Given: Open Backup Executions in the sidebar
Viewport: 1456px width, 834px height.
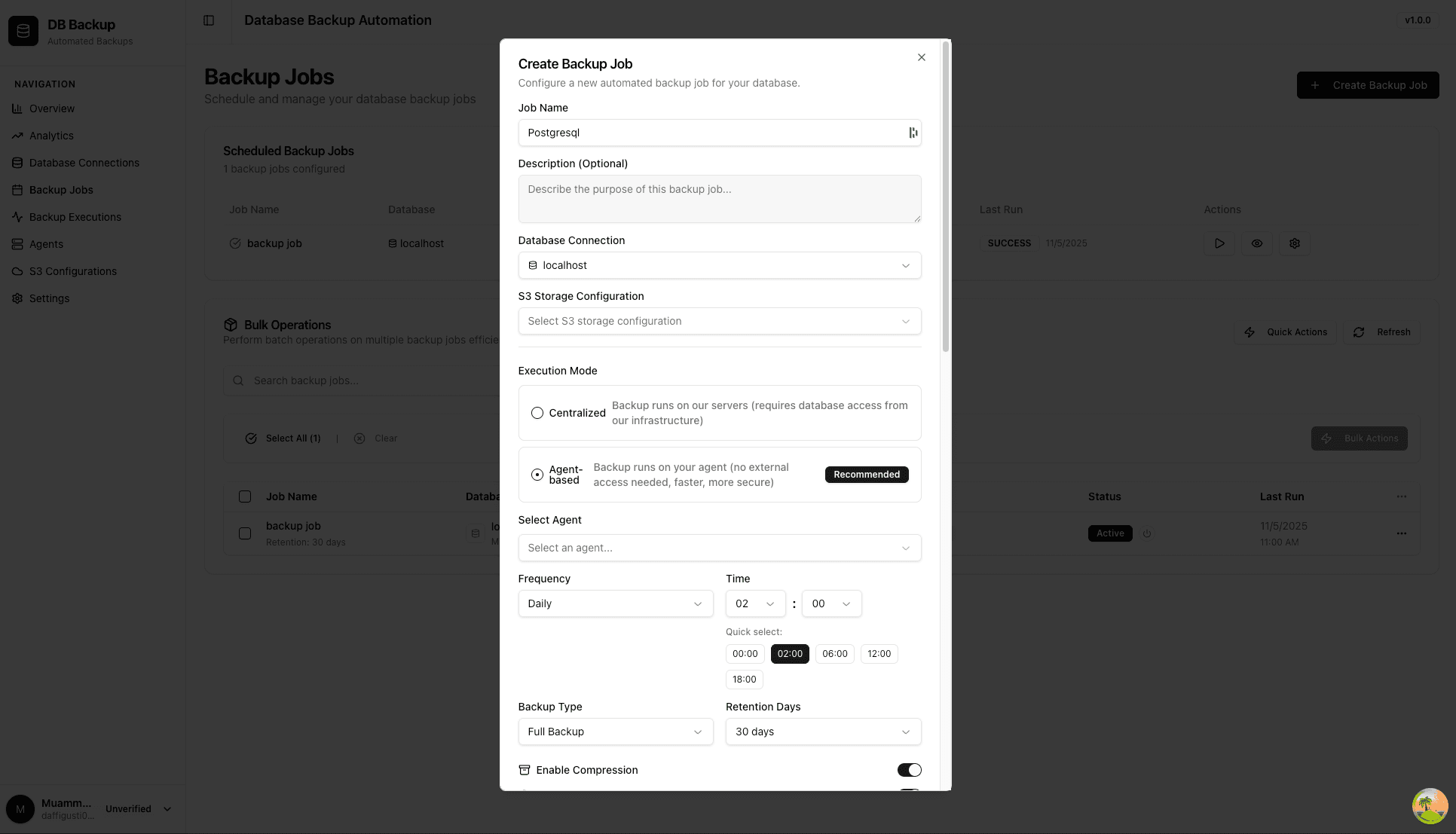Looking at the screenshot, I should point(75,216).
